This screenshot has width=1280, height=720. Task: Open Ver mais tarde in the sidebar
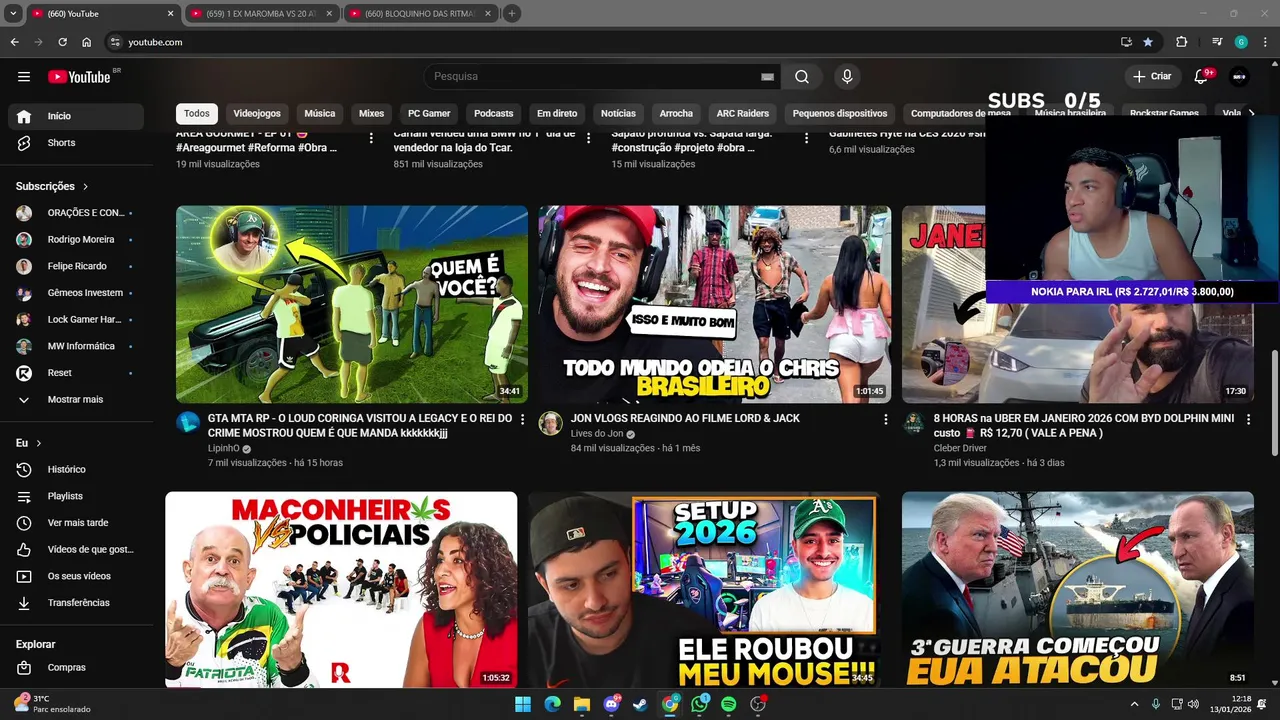(x=76, y=523)
